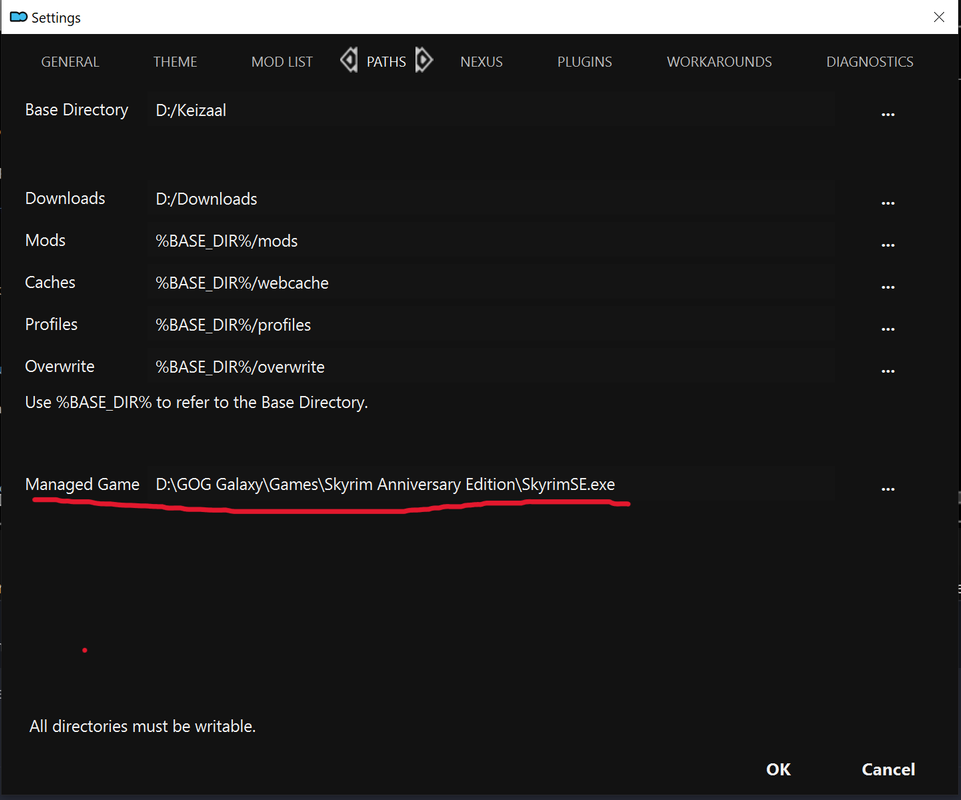Viewport: 961px width, 800px height.
Task: Click the Managed Game path field
Action: pos(490,484)
